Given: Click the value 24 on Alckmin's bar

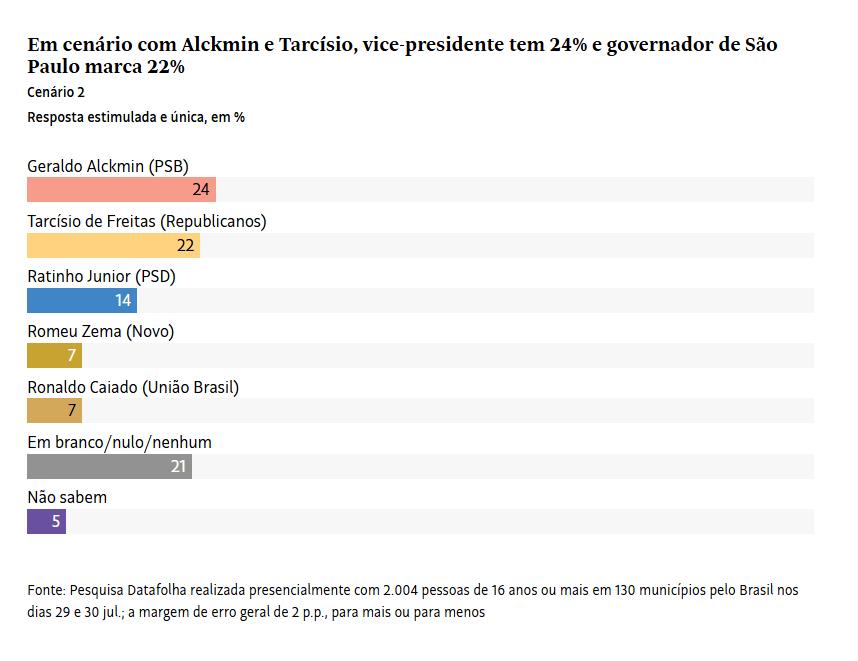Looking at the screenshot, I should coord(201,189).
